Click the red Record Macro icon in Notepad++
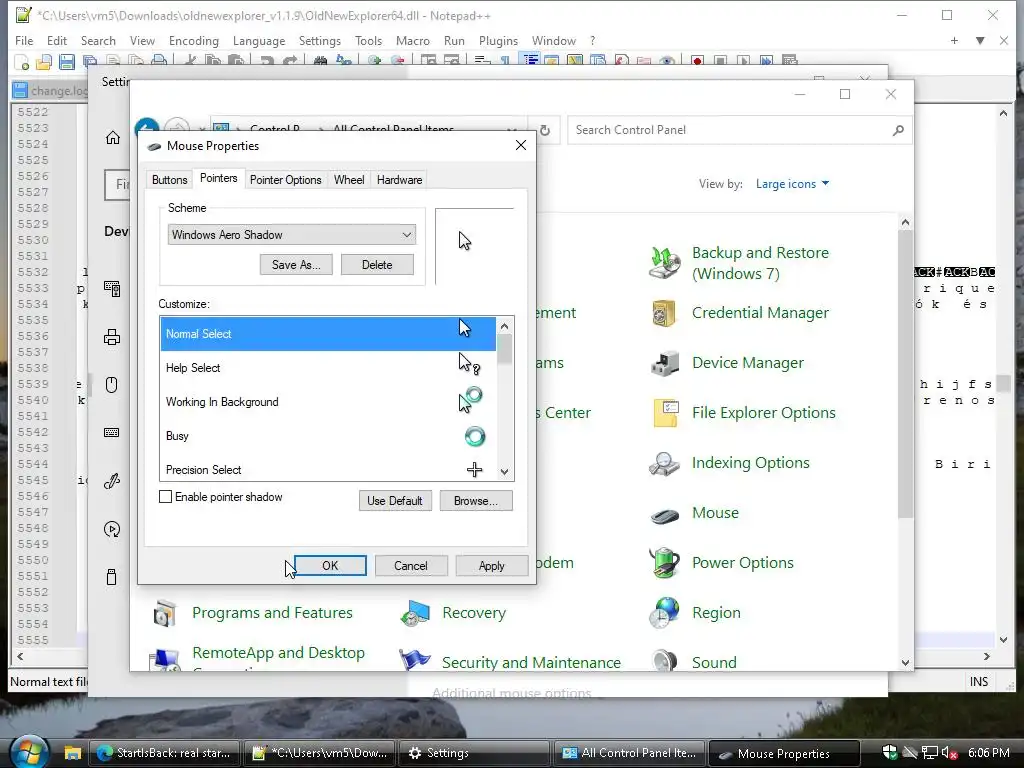The image size is (1024, 768). (x=697, y=61)
